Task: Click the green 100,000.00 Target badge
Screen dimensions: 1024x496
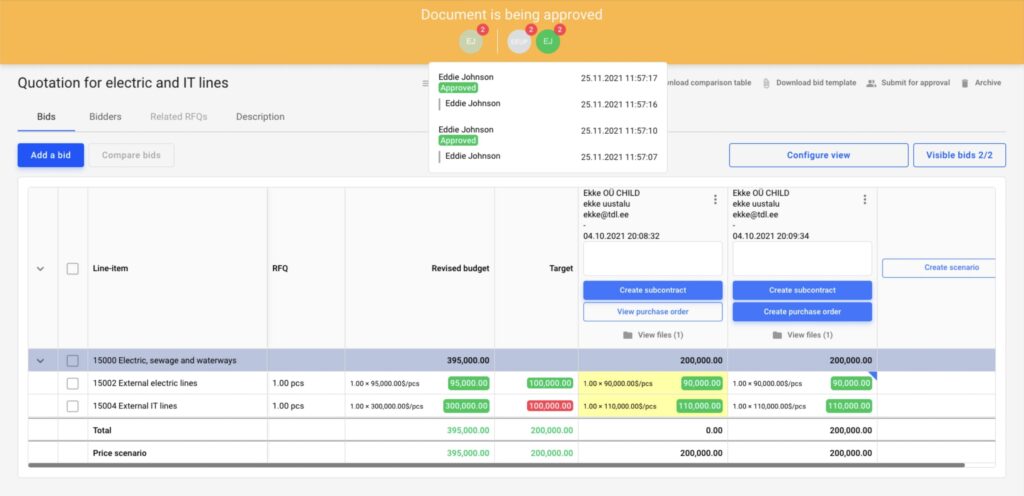Action: [x=550, y=383]
